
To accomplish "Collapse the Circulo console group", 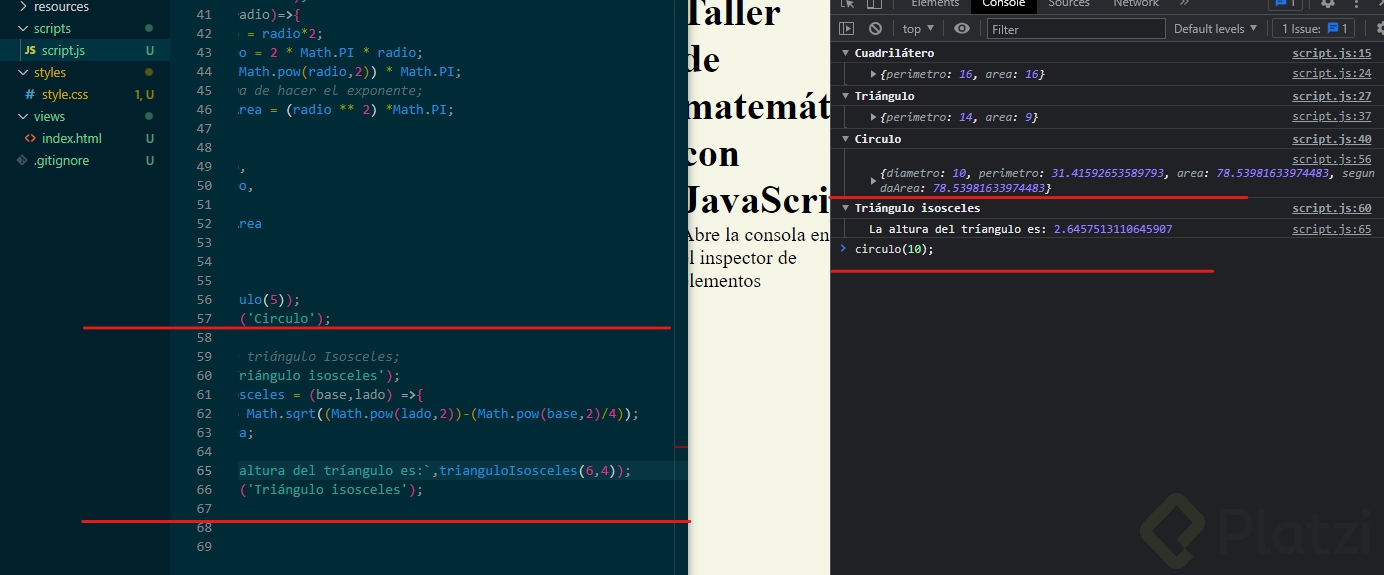I will pos(845,139).
